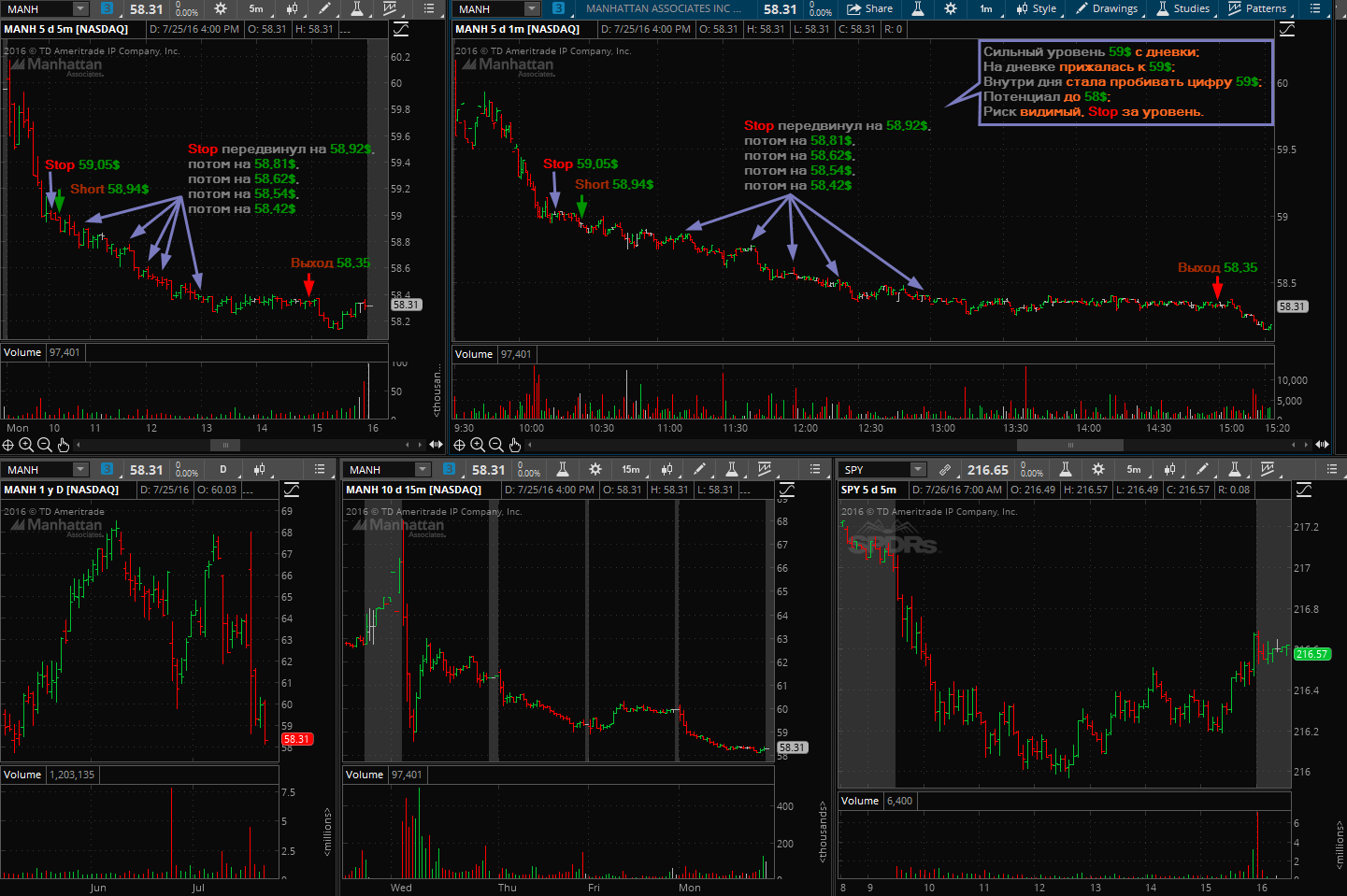Click the blue link number 3 in top-right 1m panel
Image resolution: width=1347 pixels, height=896 pixels.
[x=558, y=8]
